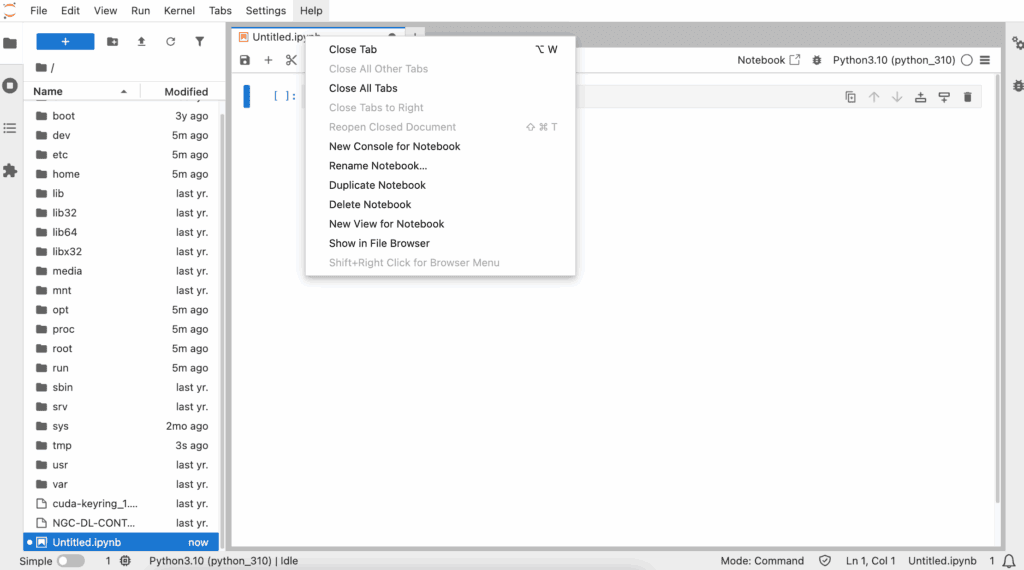Sort files by the Modified column
This screenshot has width=1024, height=570.
pyautogui.click(x=186, y=92)
